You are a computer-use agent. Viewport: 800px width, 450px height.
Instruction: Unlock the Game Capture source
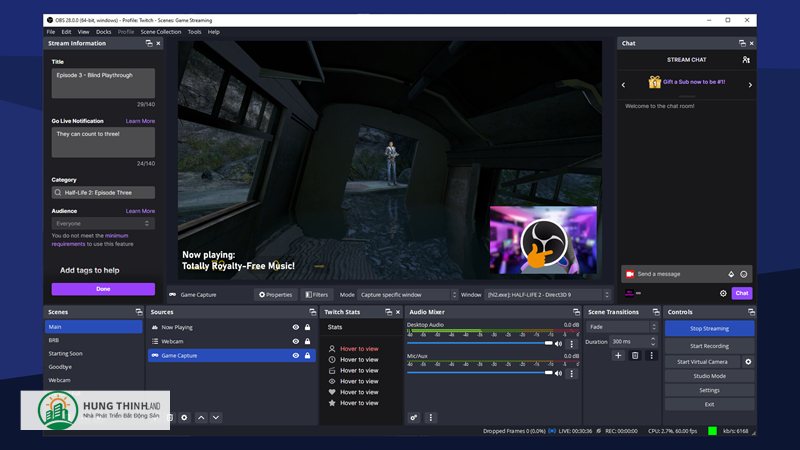[307, 355]
